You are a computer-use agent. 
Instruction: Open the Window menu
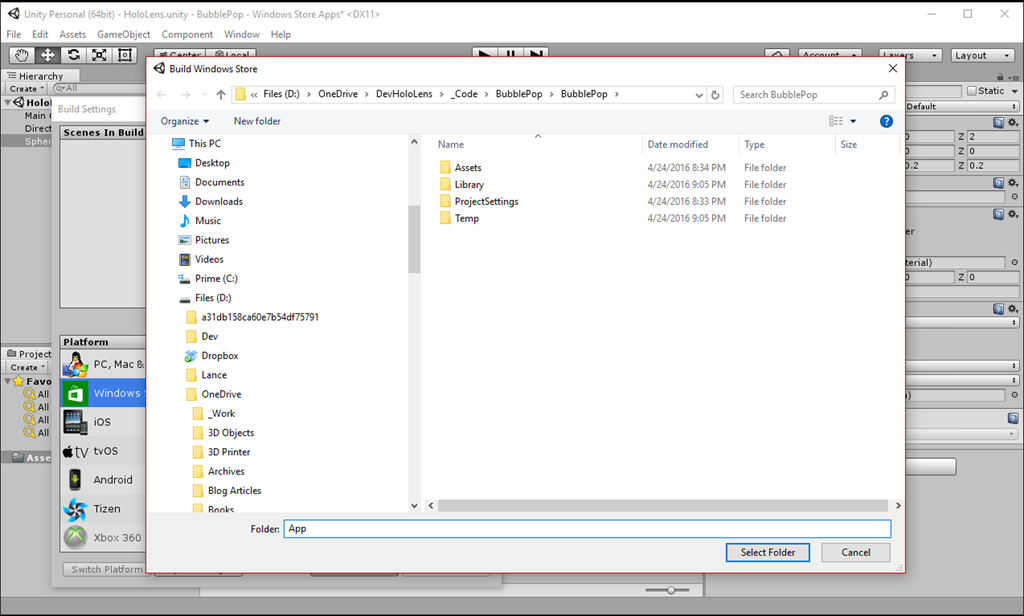(242, 35)
